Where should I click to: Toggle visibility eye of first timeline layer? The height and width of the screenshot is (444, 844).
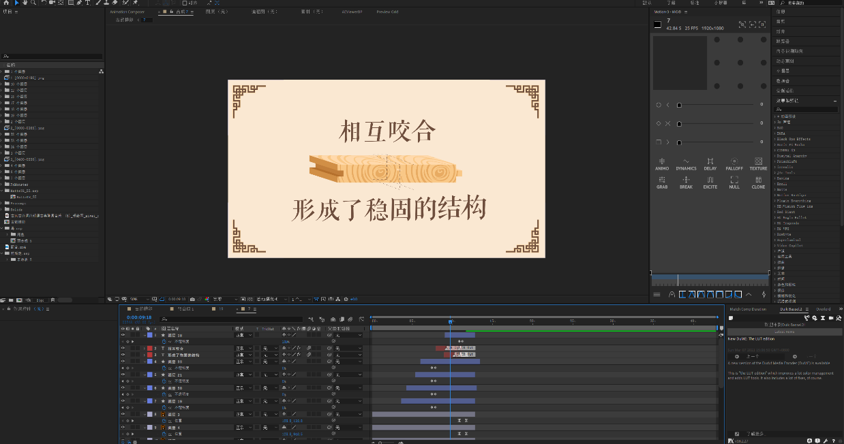(124, 335)
